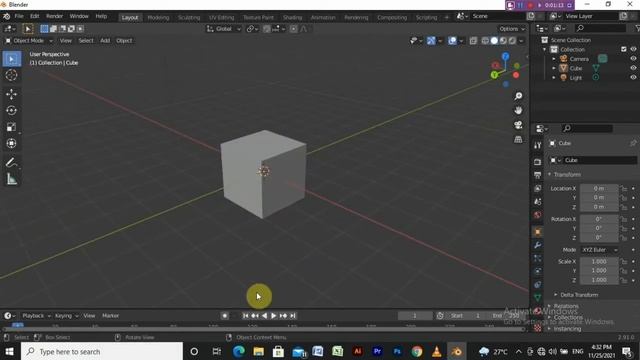Open the Window menu
Viewport: 640px width, 360px height.
79,16
